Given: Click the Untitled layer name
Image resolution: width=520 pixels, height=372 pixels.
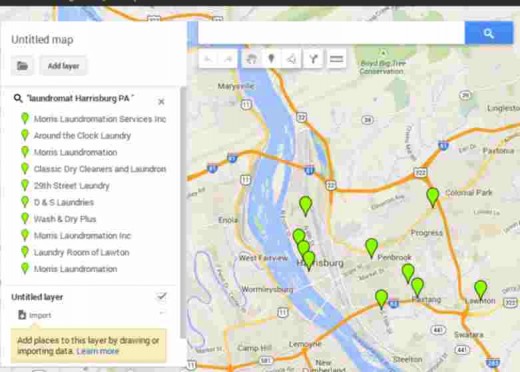Looking at the screenshot, I should pos(37,297).
